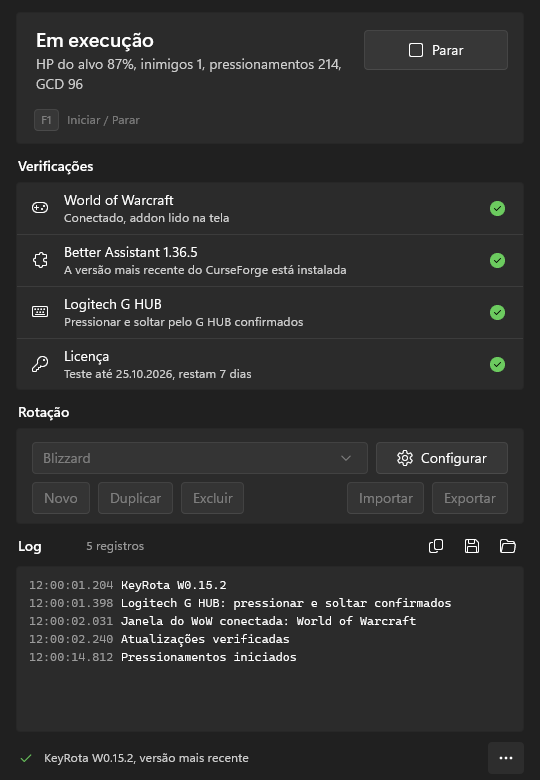Click the green check icon beside KeyRota version

click(26, 758)
